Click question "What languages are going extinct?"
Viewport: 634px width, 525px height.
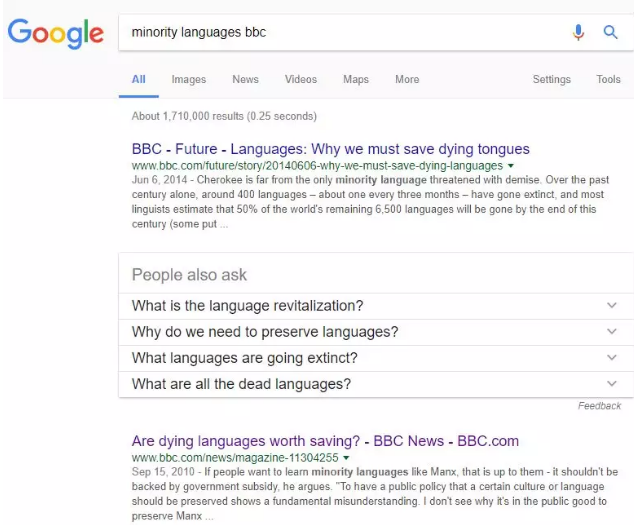245,358
